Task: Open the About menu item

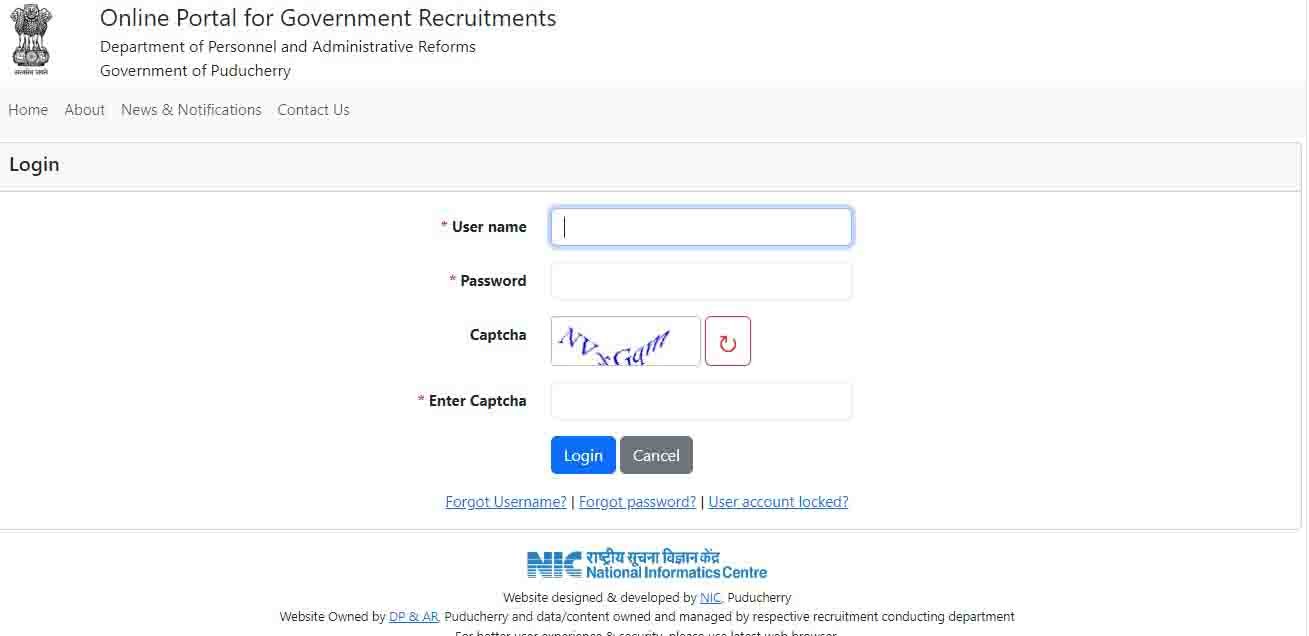Action: (85, 110)
